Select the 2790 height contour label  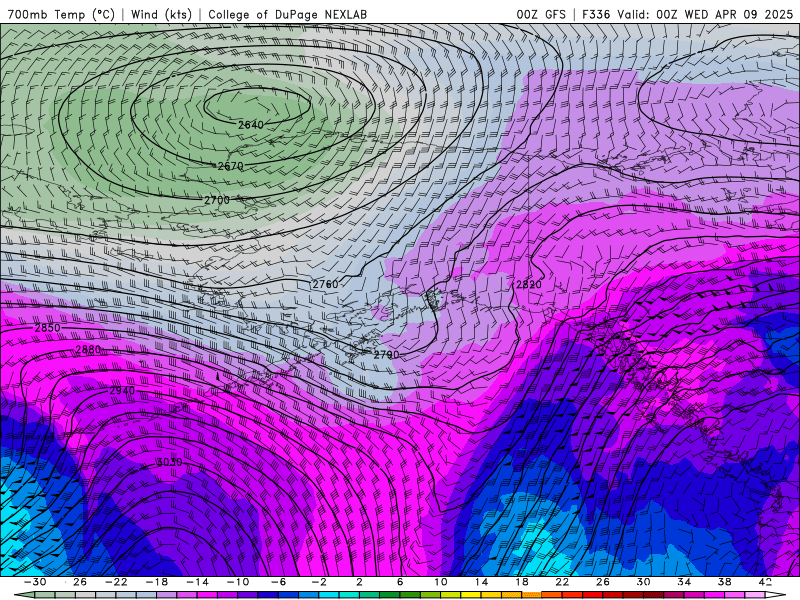[x=387, y=355]
